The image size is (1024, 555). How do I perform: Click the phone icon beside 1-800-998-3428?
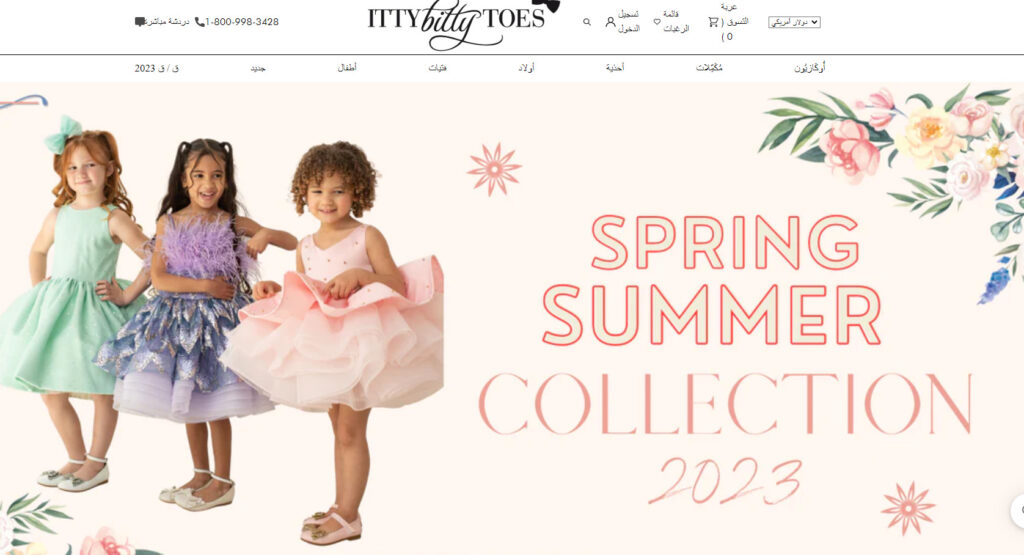[x=200, y=22]
